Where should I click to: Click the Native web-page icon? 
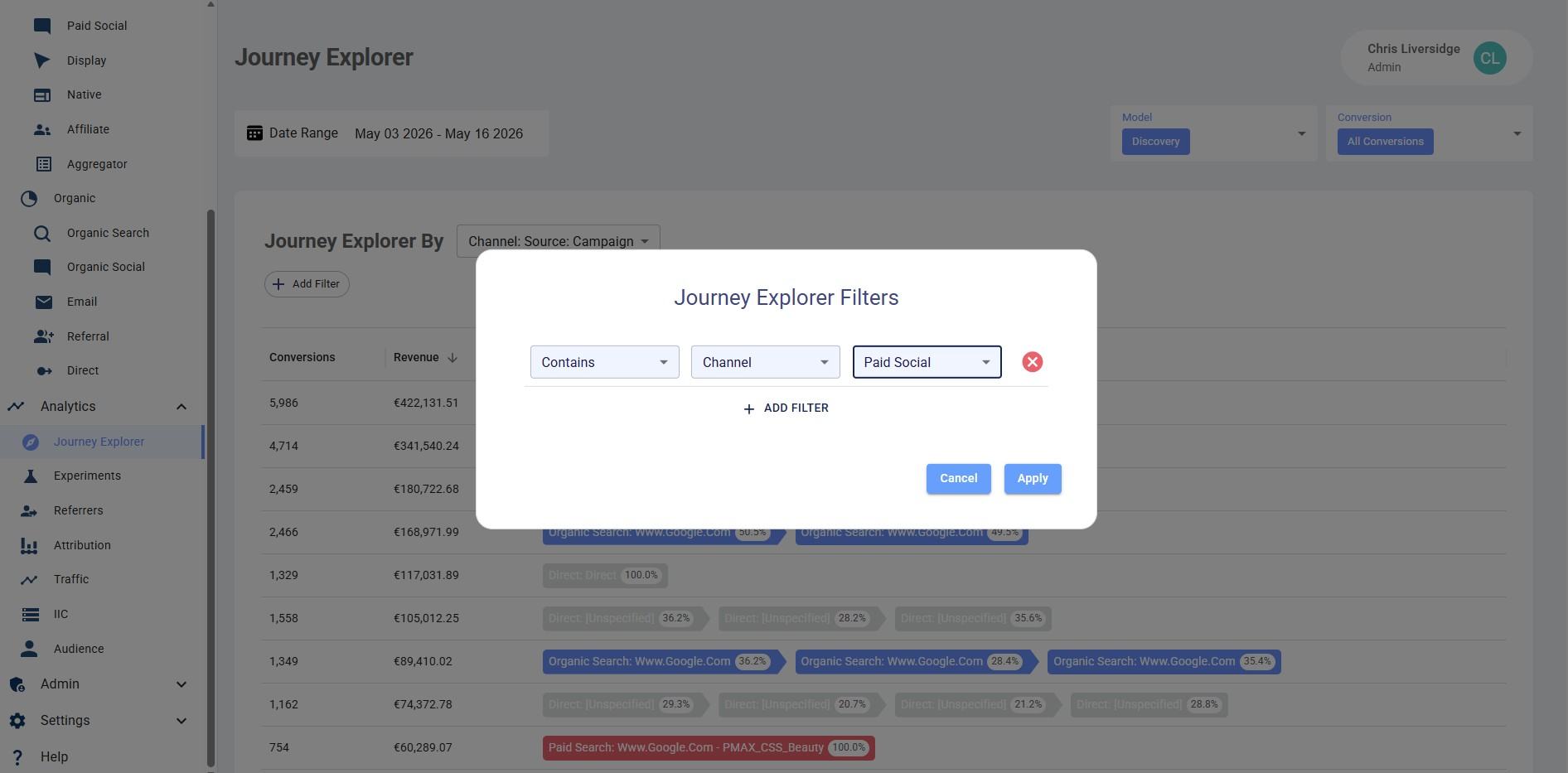42,95
